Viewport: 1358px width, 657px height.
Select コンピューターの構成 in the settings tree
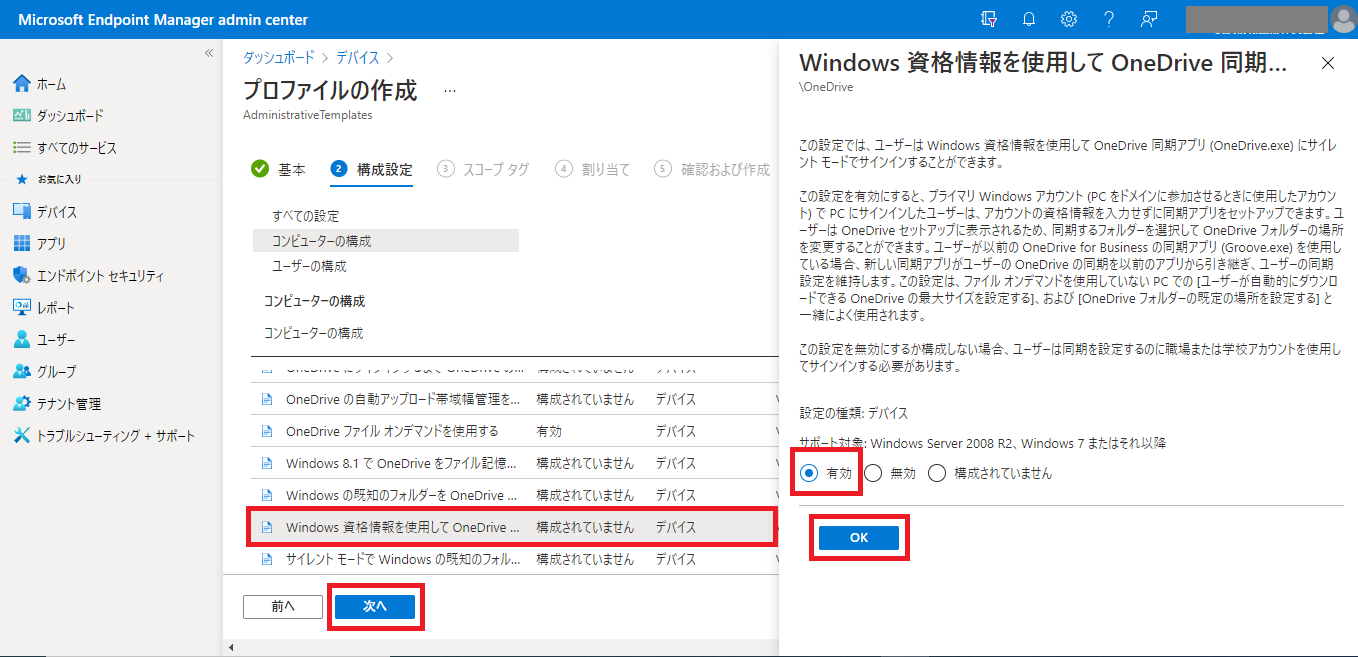point(386,241)
